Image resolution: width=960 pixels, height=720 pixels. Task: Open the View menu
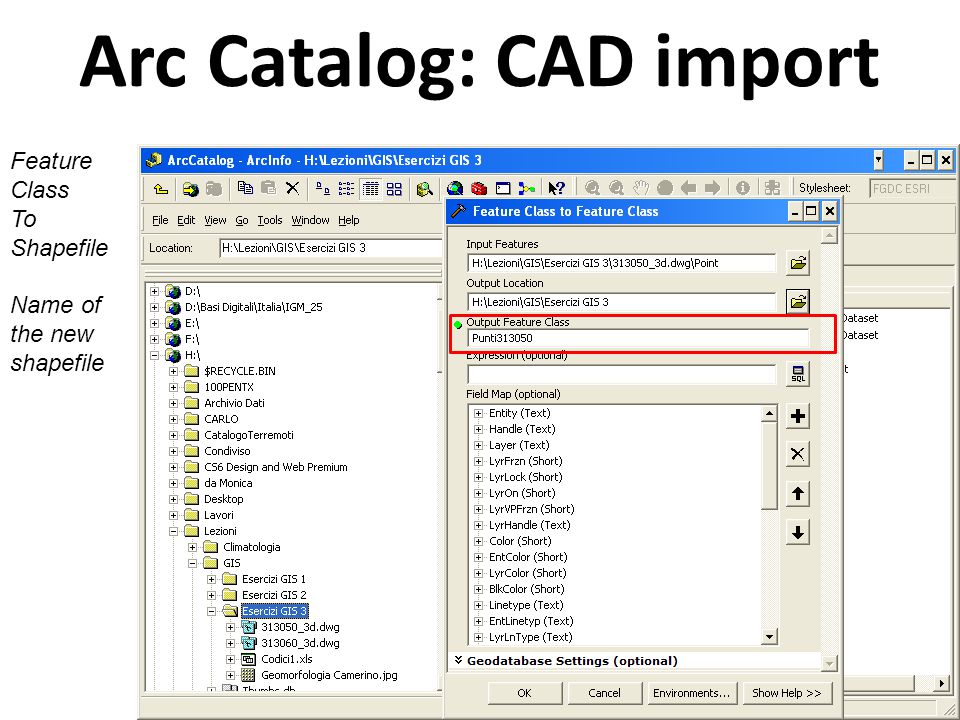tap(215, 220)
